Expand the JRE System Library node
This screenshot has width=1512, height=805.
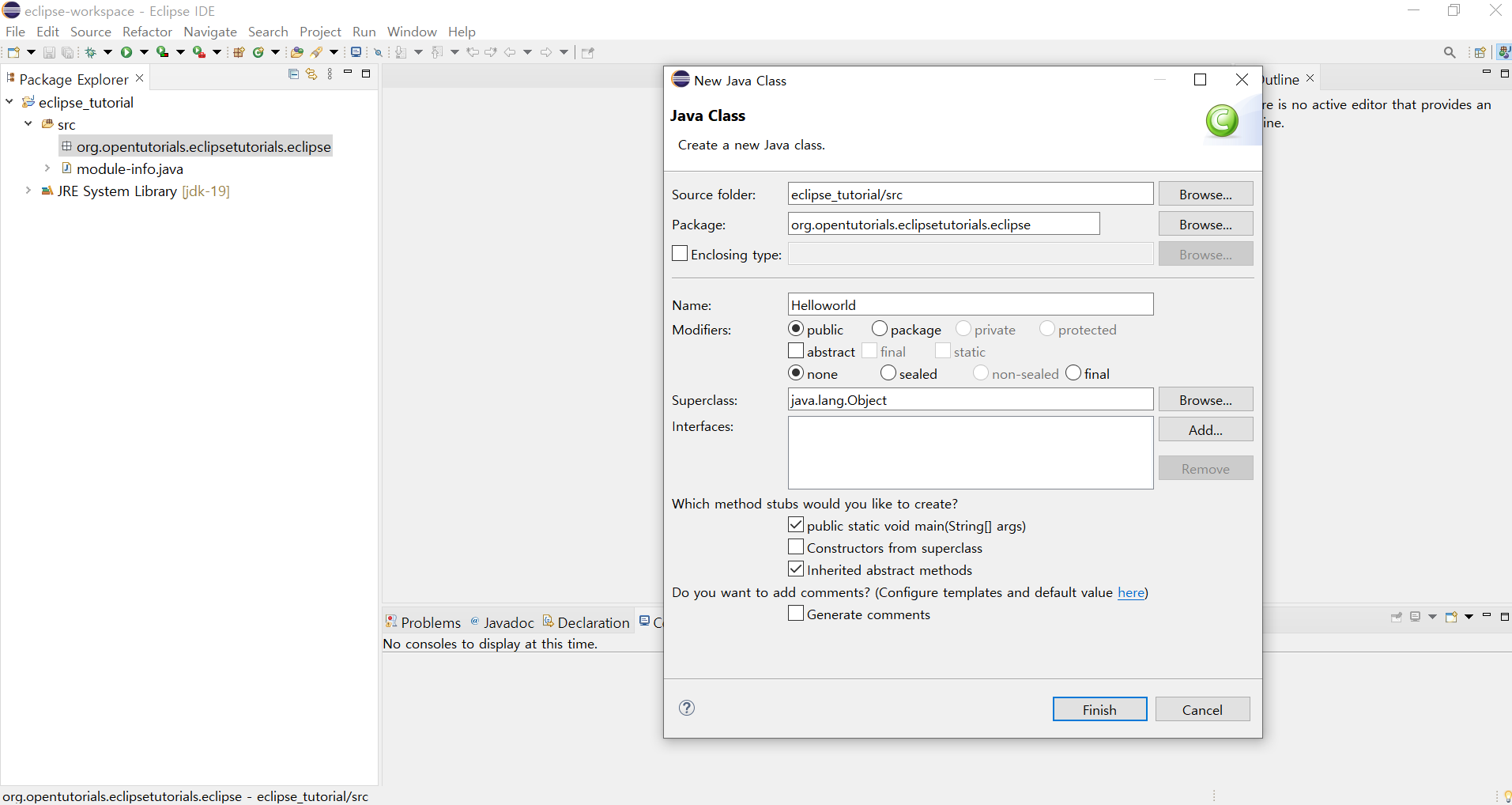[28, 191]
